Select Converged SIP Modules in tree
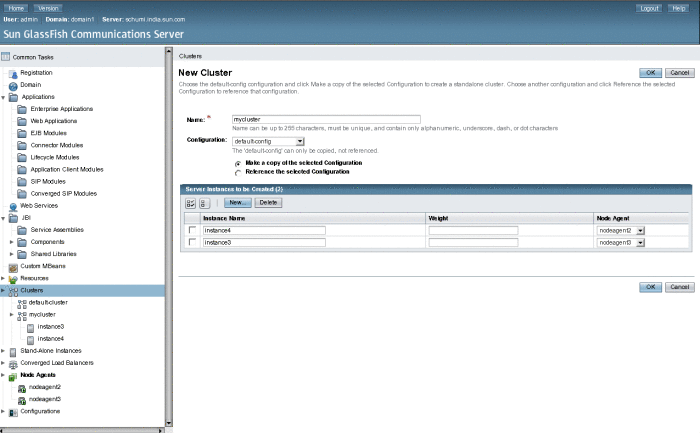This screenshot has width=700, height=433. [63, 193]
